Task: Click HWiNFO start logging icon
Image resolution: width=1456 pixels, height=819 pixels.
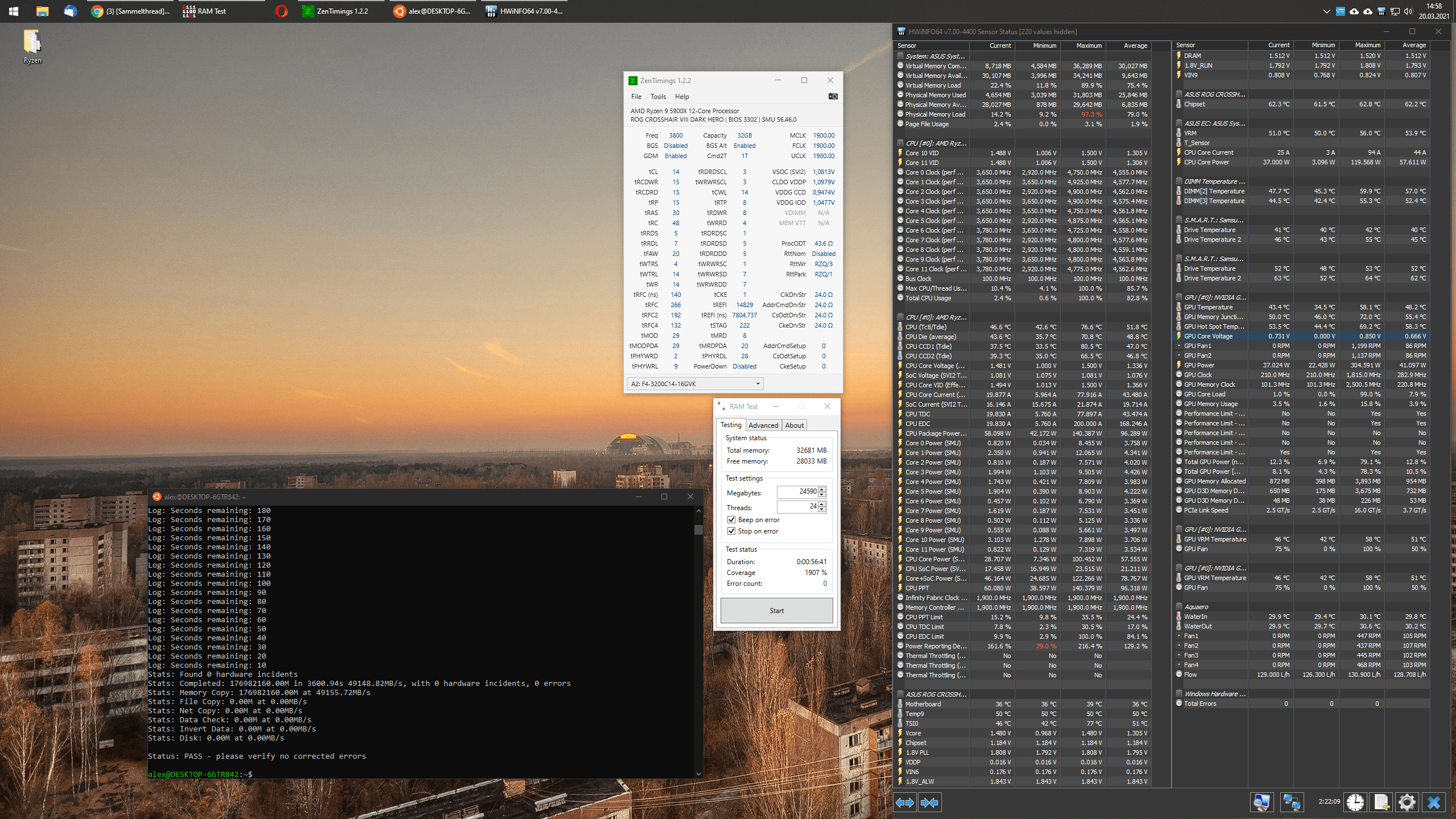Action: 1381,802
